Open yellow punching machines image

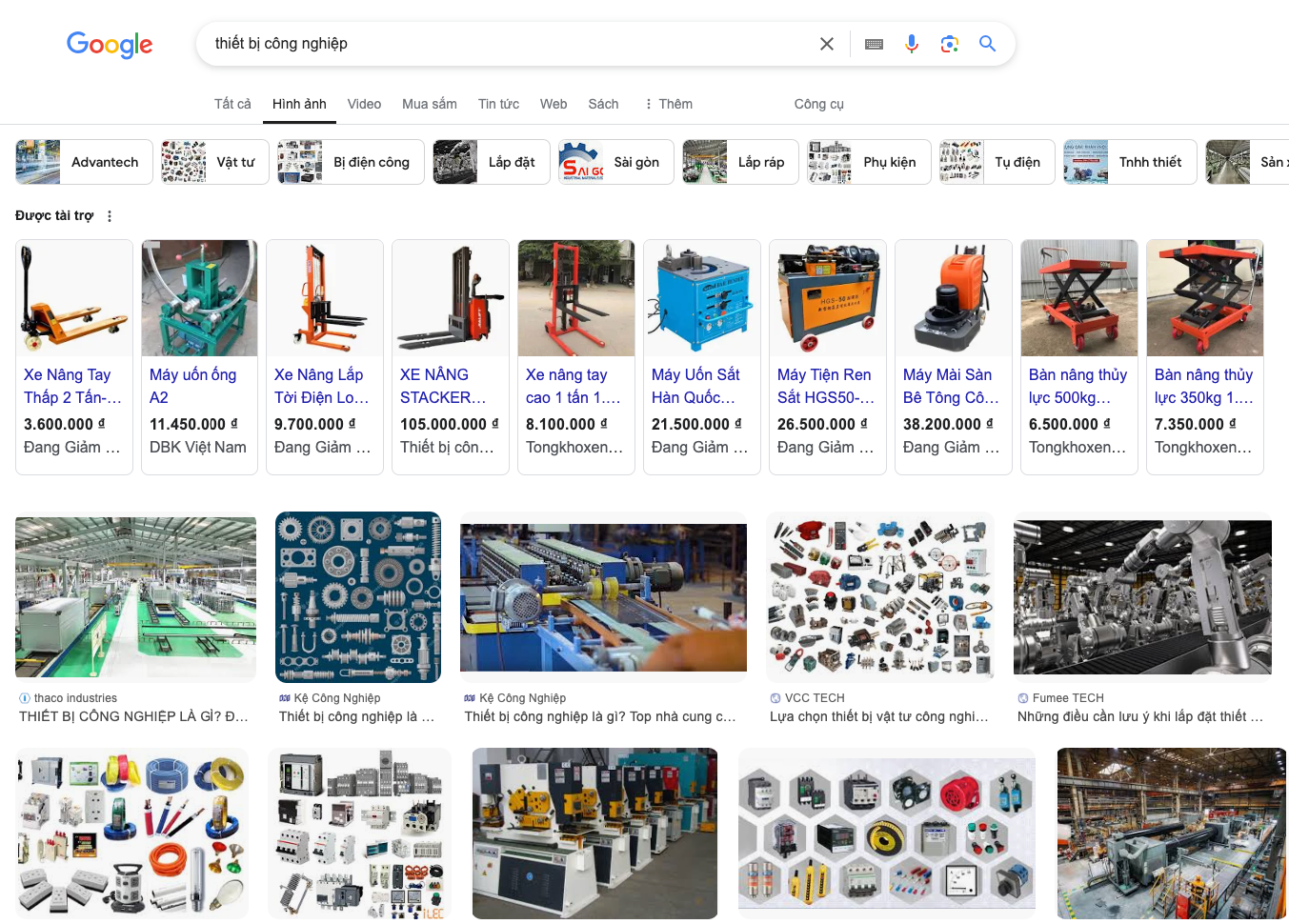(594, 834)
